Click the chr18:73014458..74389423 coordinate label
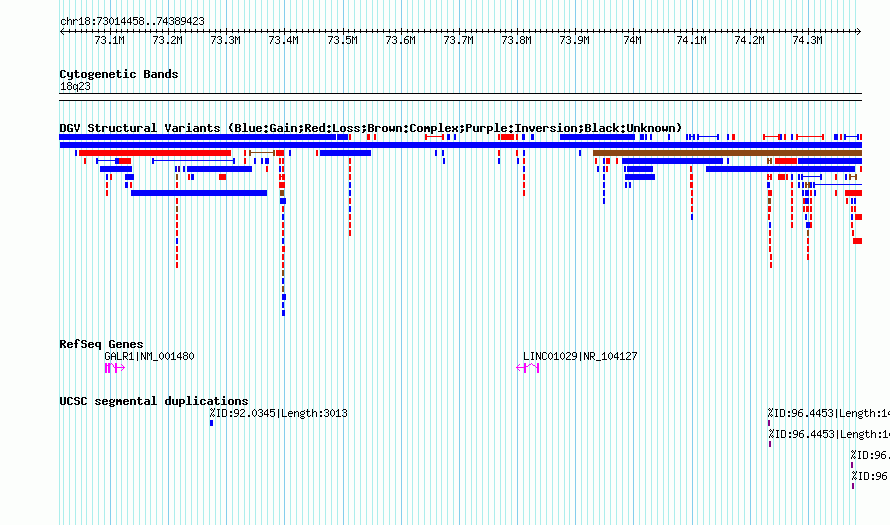The image size is (890, 525). 132,21
